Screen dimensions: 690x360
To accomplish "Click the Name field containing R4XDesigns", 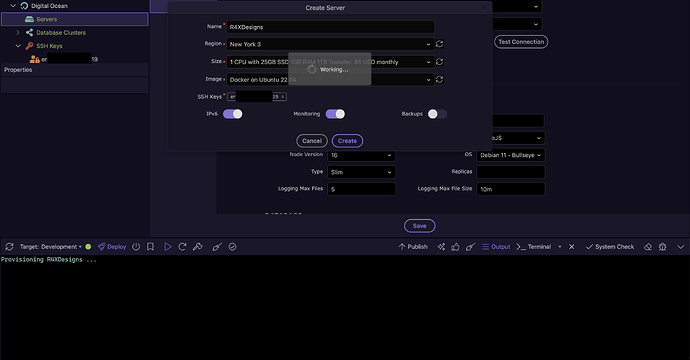I will (x=330, y=27).
